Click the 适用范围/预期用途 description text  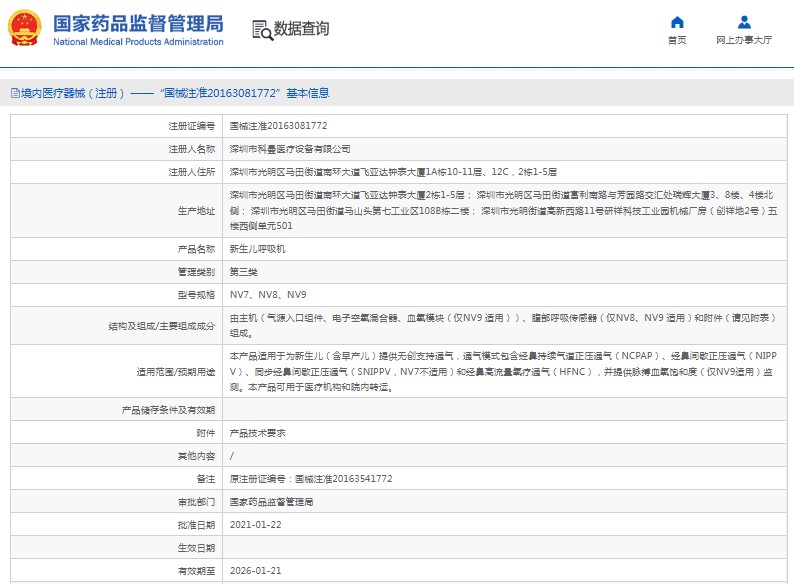[503, 371]
